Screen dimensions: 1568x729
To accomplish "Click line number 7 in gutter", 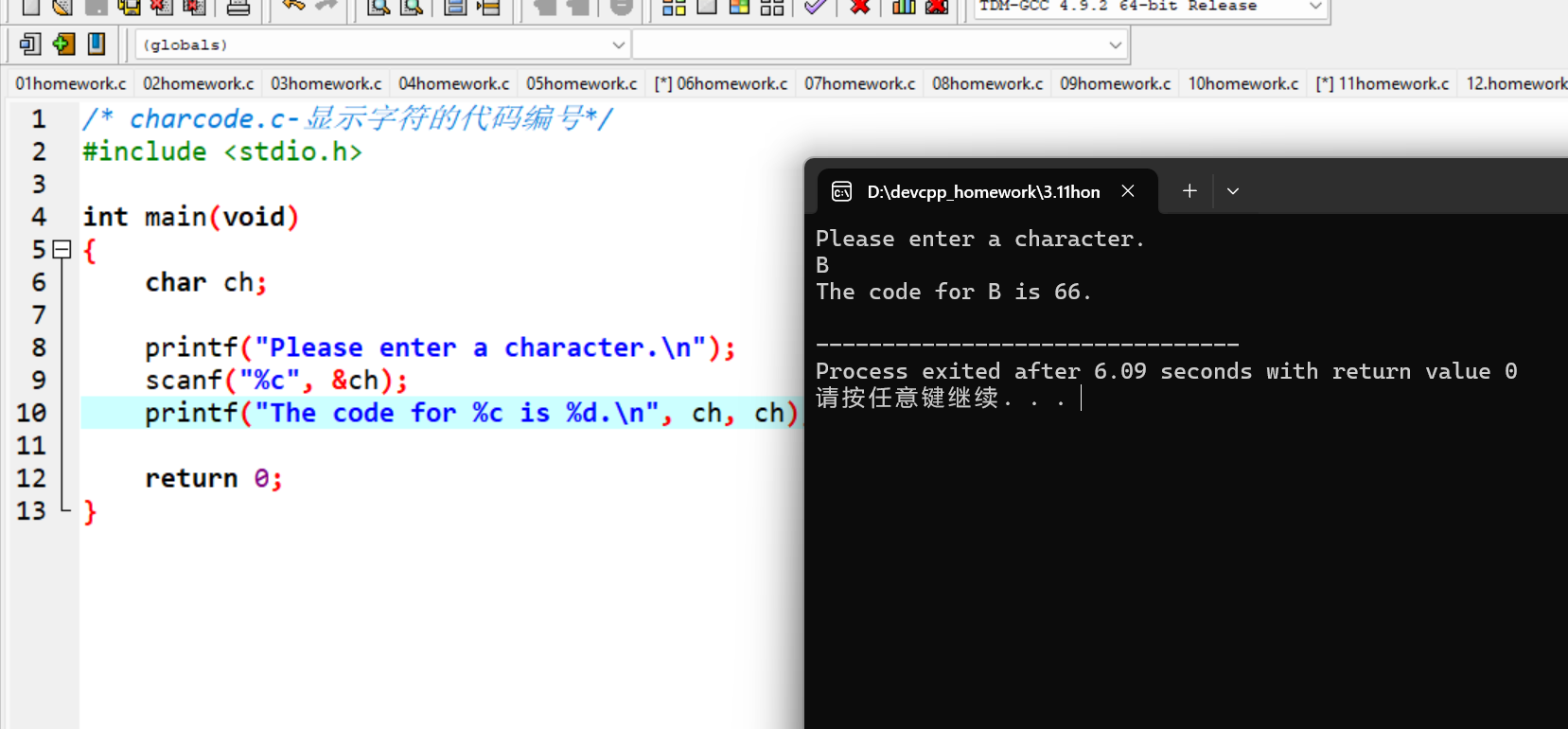I will point(39,315).
